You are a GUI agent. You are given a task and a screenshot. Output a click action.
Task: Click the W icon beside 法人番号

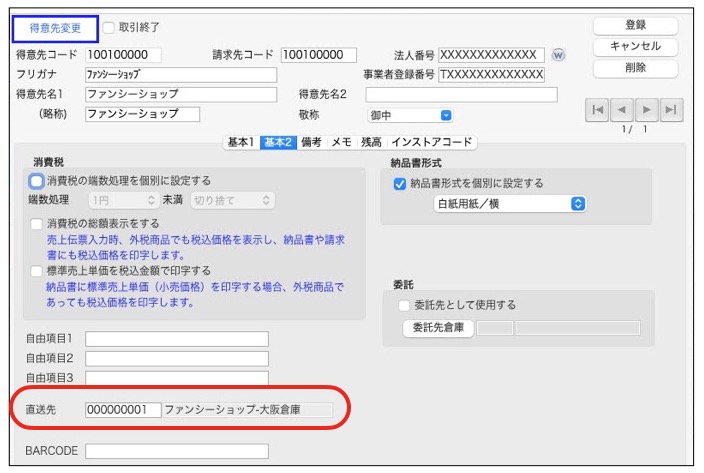click(x=558, y=55)
